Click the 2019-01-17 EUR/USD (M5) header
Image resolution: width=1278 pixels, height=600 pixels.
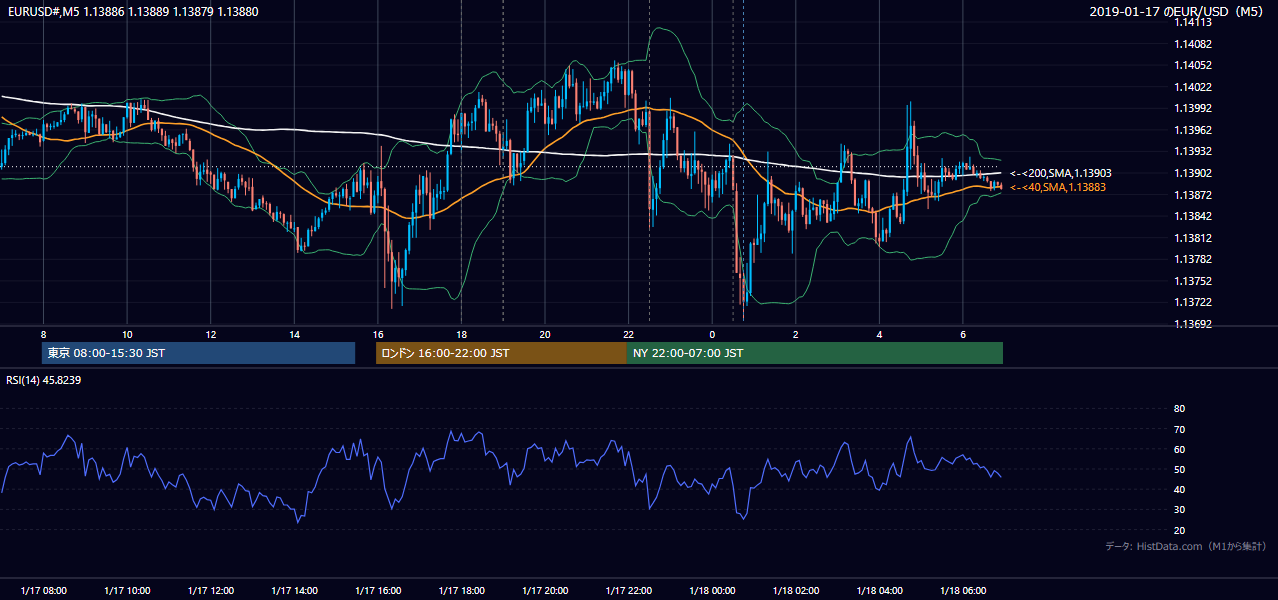click(x=1176, y=12)
